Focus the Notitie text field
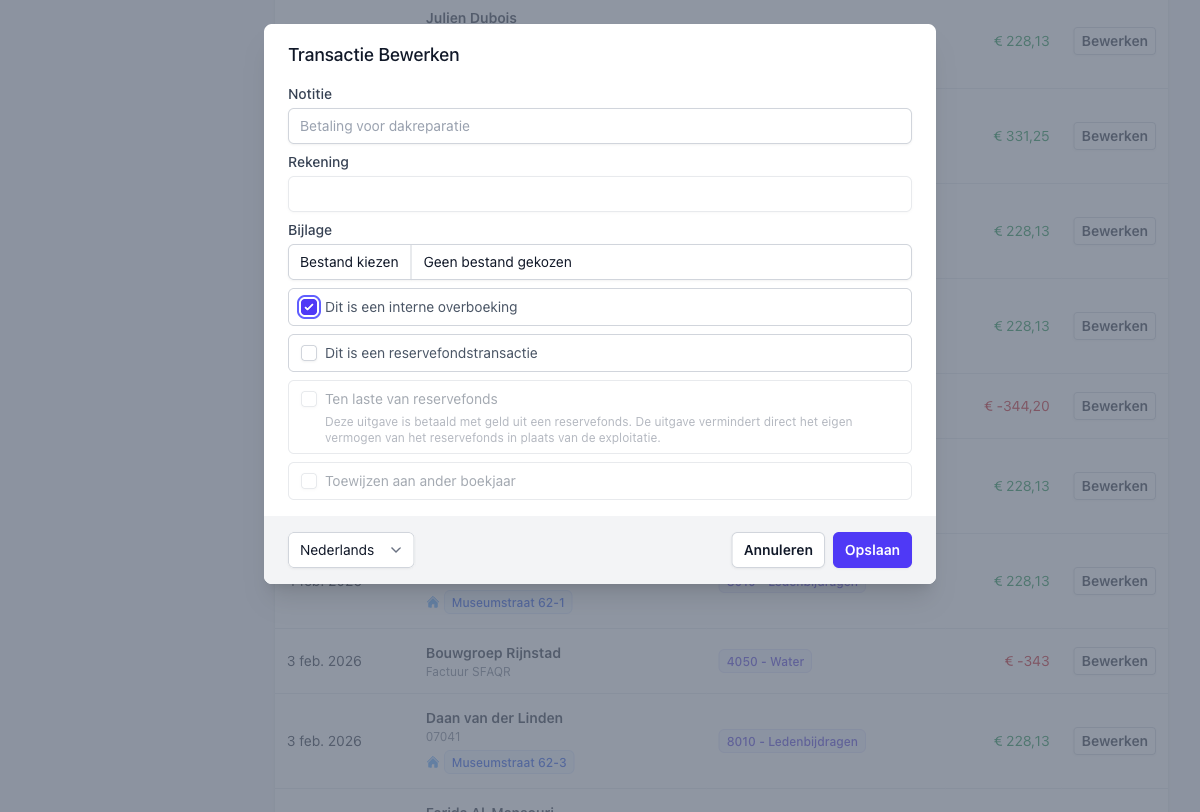This screenshot has height=812, width=1200. click(600, 126)
